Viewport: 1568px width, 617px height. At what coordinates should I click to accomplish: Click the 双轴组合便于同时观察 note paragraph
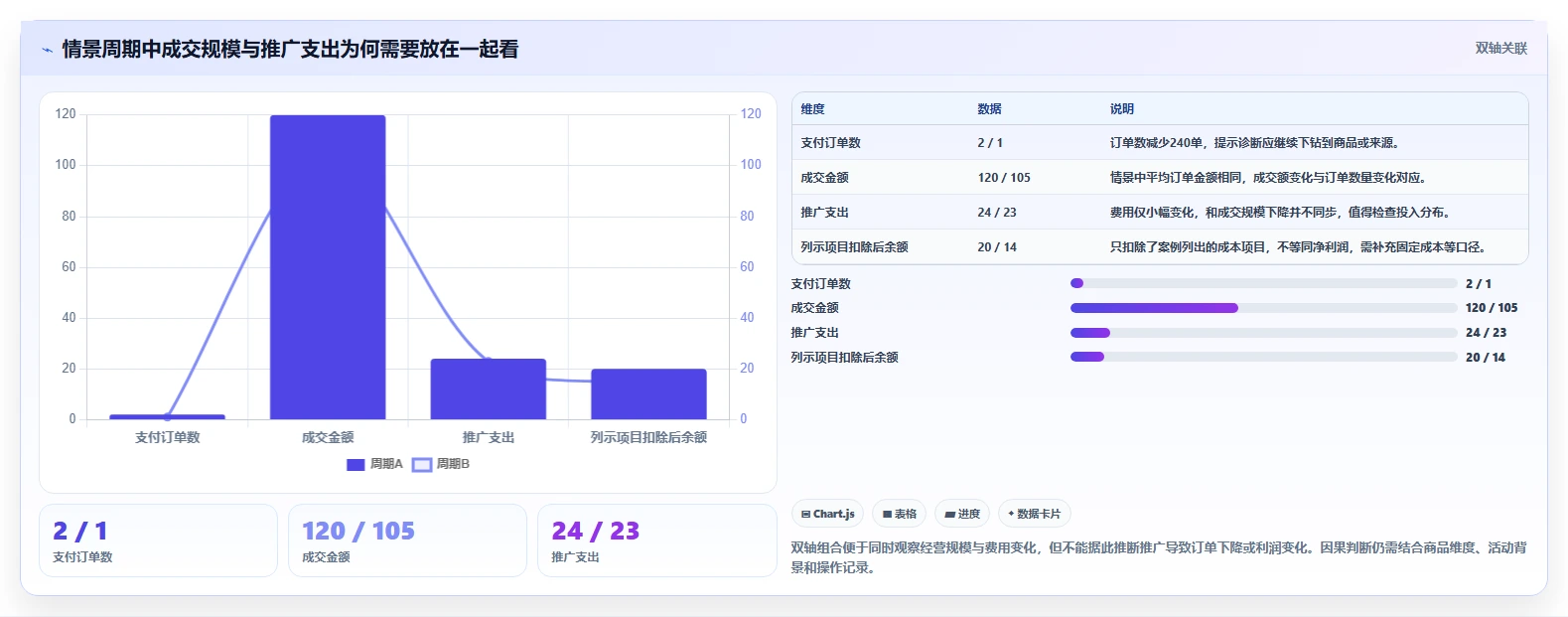[1159, 557]
